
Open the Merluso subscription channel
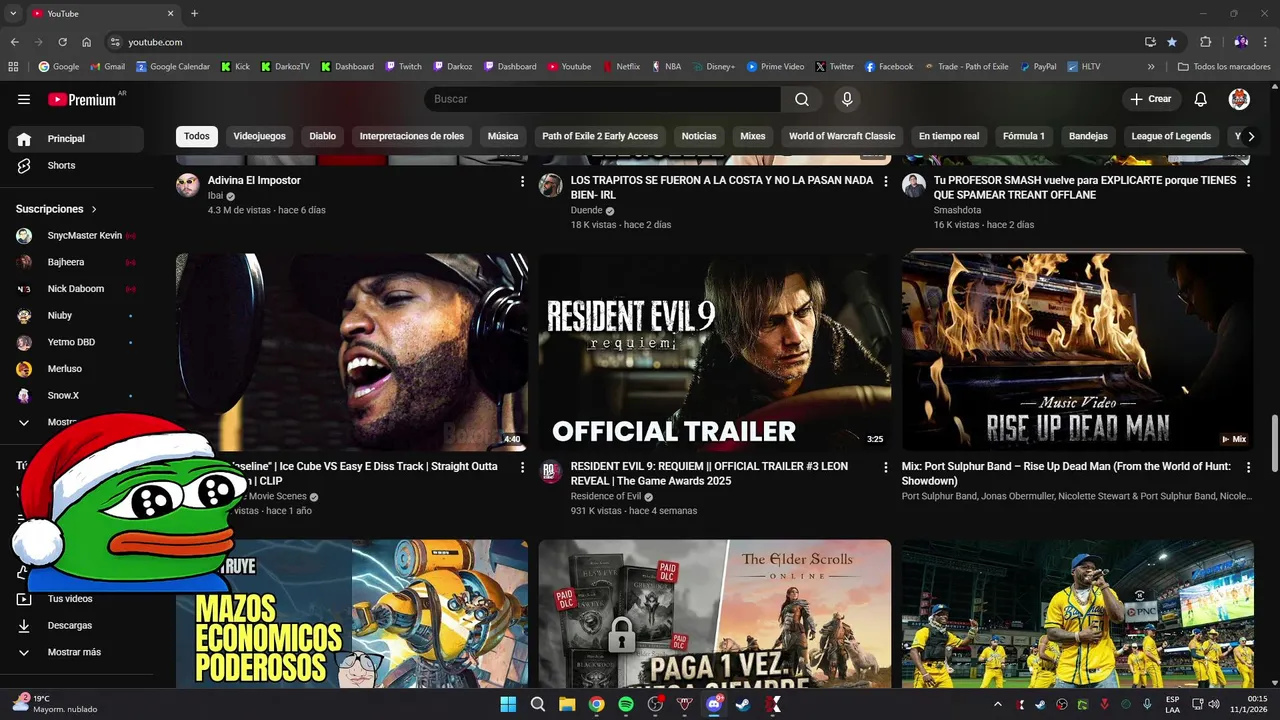pos(76,369)
